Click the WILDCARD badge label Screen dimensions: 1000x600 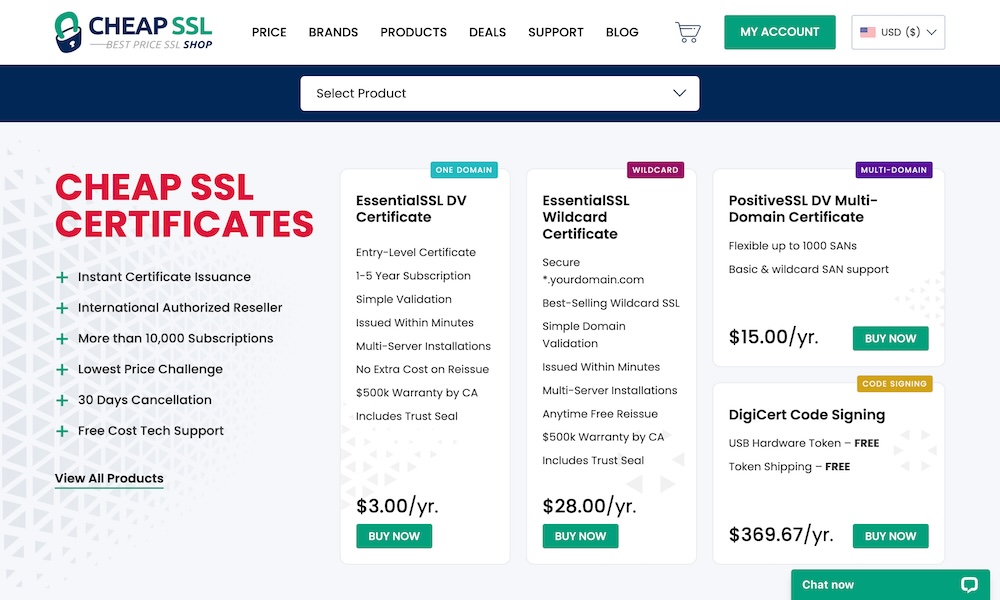click(x=655, y=170)
